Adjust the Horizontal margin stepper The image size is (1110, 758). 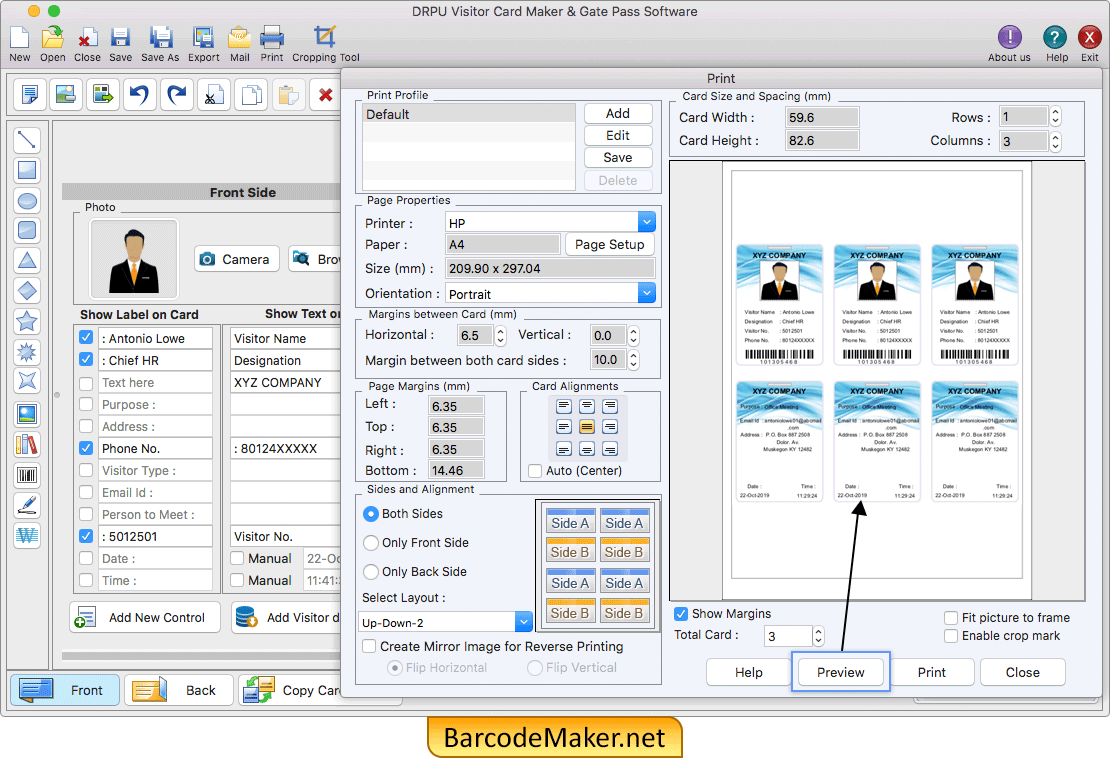coord(500,335)
